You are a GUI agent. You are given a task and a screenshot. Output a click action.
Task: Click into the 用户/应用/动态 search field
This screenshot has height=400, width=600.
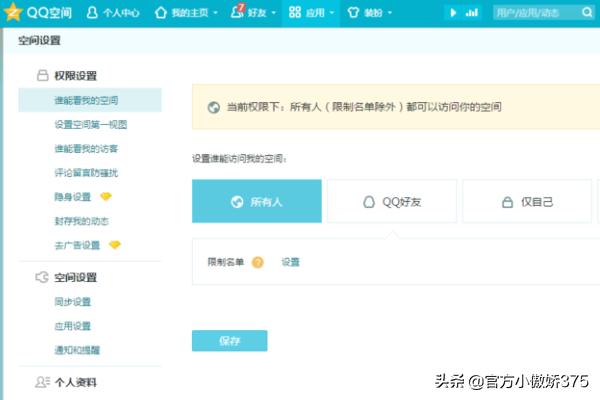pos(536,13)
